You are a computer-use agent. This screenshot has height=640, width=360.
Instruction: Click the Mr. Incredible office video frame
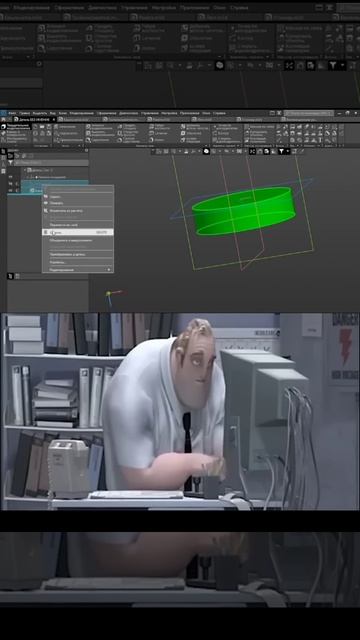180,411
